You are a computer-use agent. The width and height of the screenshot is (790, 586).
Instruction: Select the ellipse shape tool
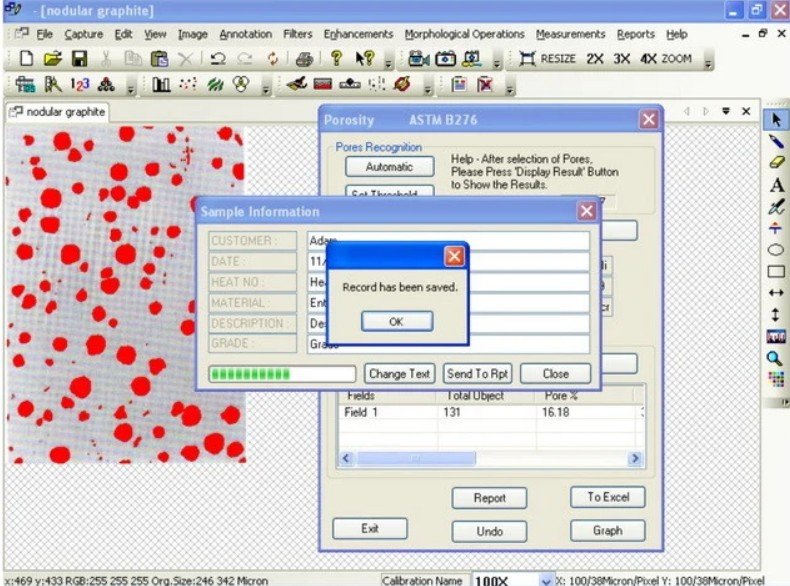776,249
